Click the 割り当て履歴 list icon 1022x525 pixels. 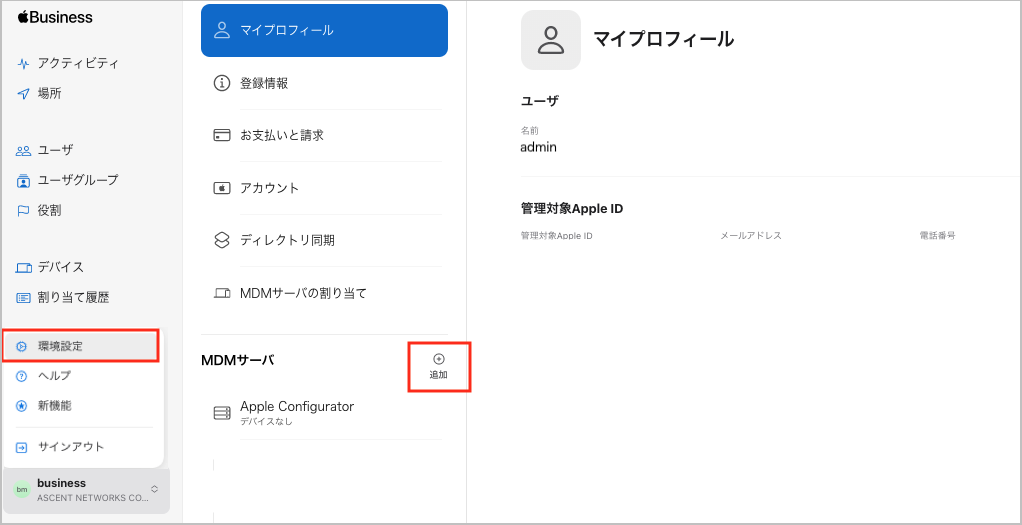click(x=23, y=298)
